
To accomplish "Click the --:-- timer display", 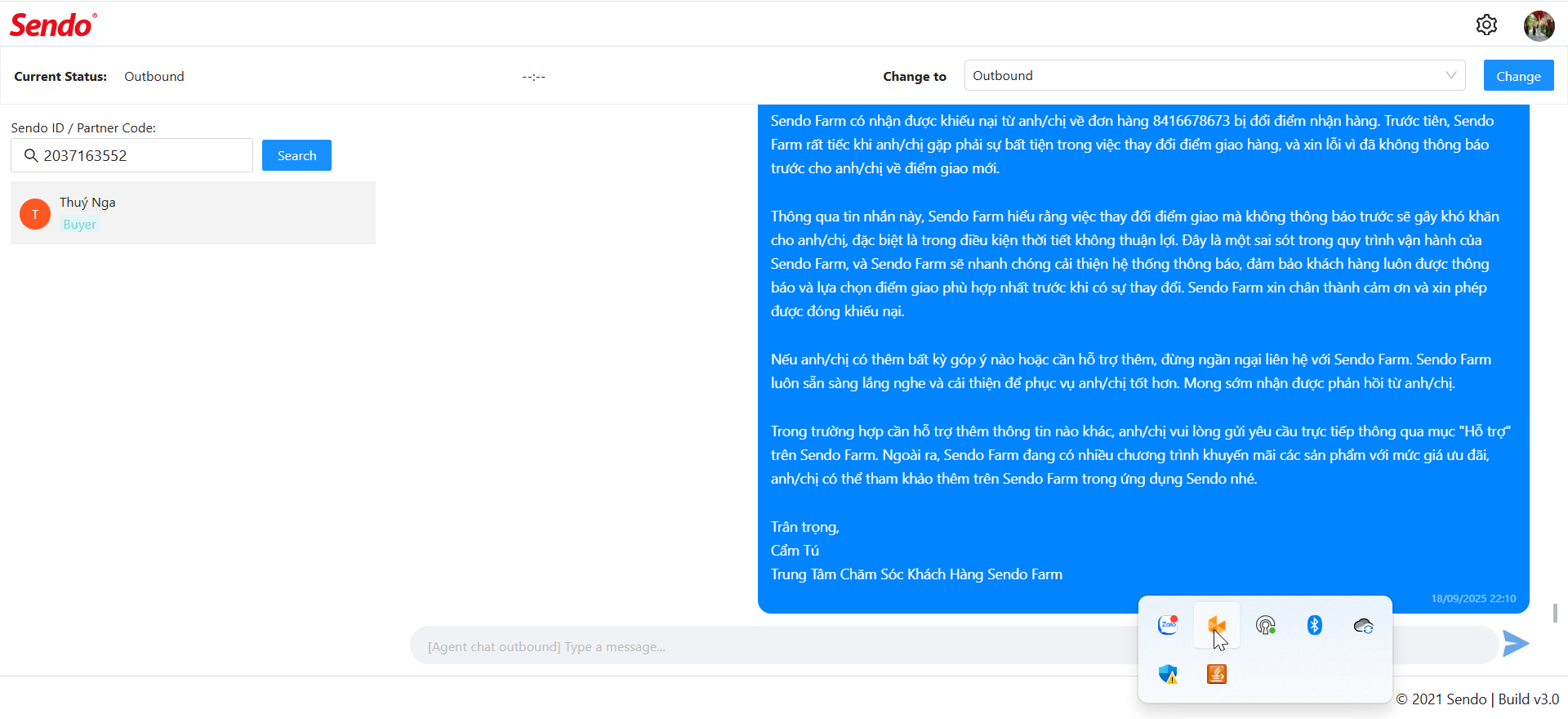I will [x=534, y=77].
